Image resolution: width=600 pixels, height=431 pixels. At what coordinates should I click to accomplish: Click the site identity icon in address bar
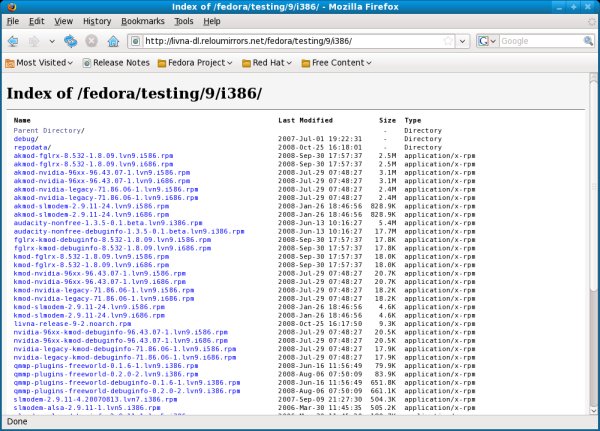[x=135, y=41]
